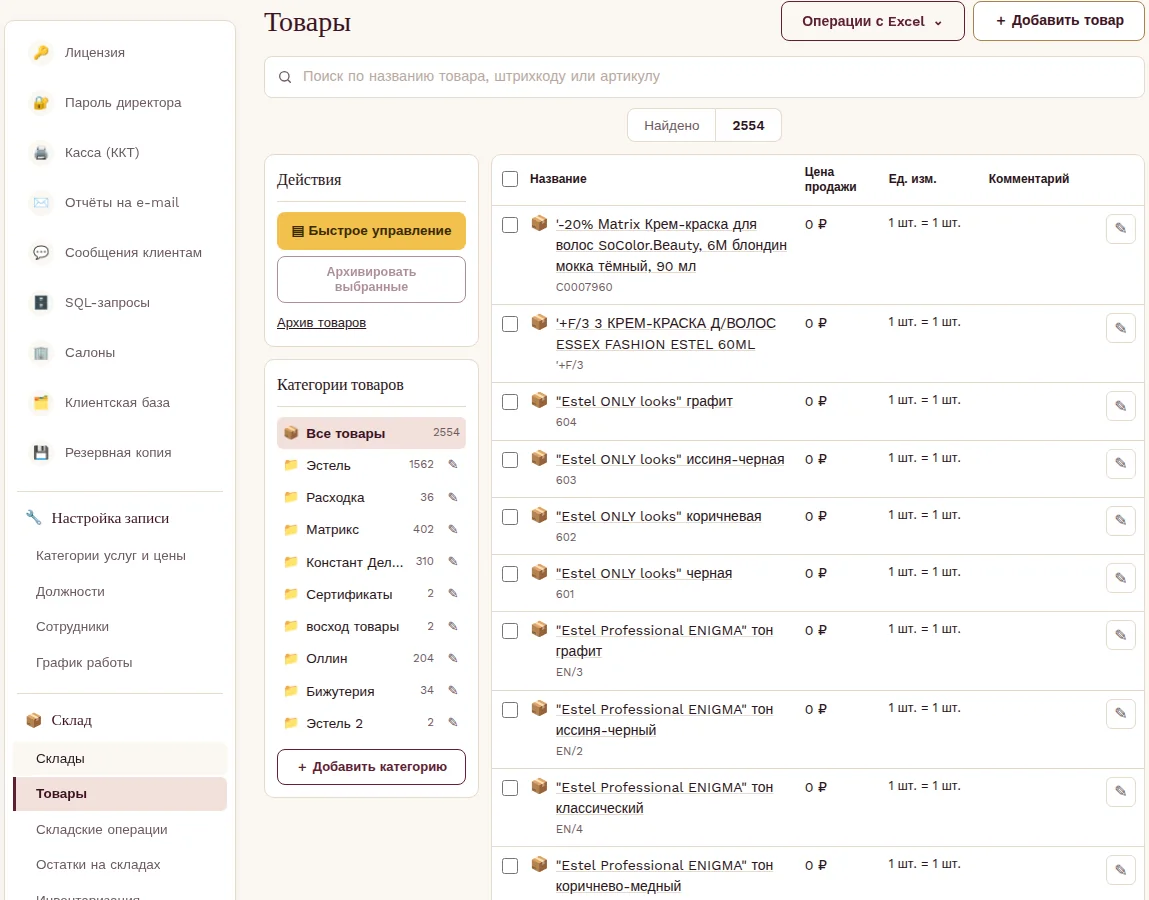This screenshot has height=900, width=1149.
Task: Tick checkbox for ENIGMA тон графит
Action: tap(510, 631)
